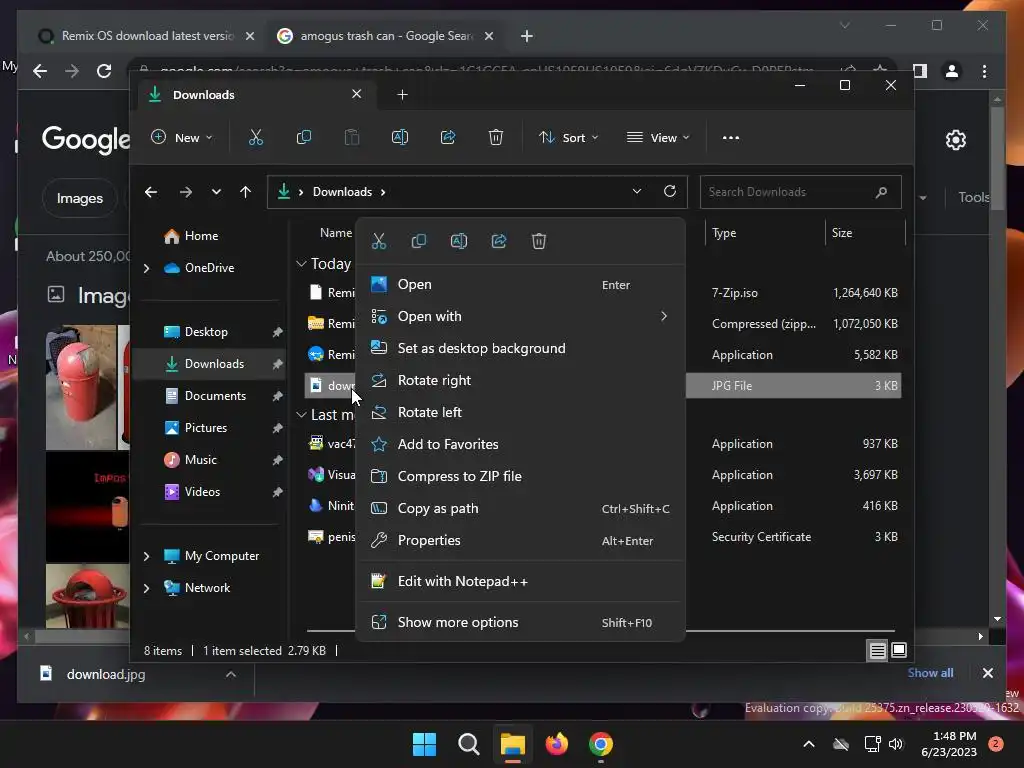1024x768 pixels.
Task: Click the Search Downloads field
Action: (x=800, y=192)
